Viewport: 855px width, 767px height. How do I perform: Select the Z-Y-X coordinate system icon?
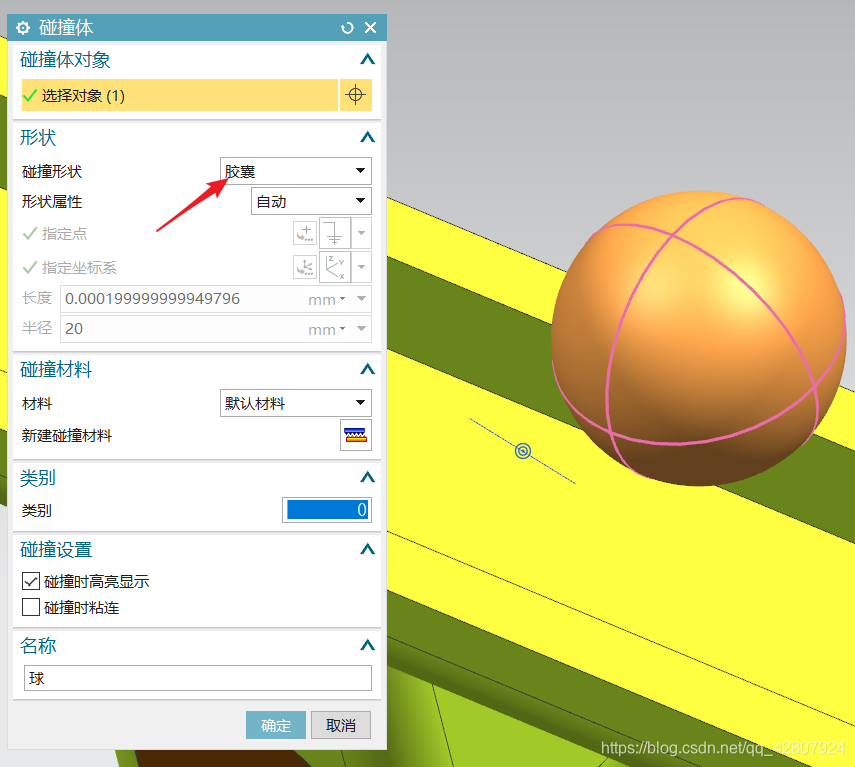(x=333, y=266)
